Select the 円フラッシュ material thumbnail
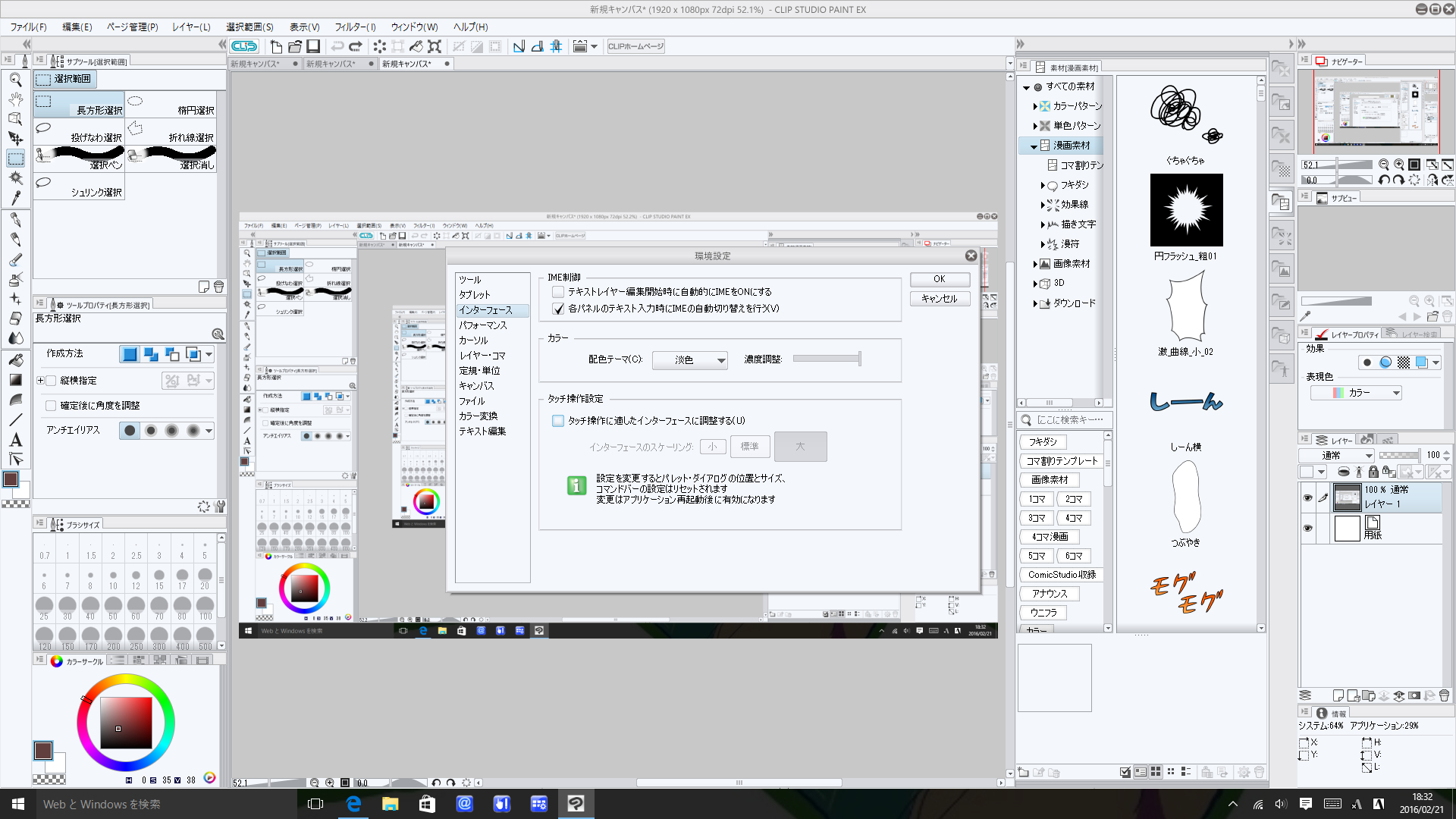 pyautogui.click(x=1186, y=210)
